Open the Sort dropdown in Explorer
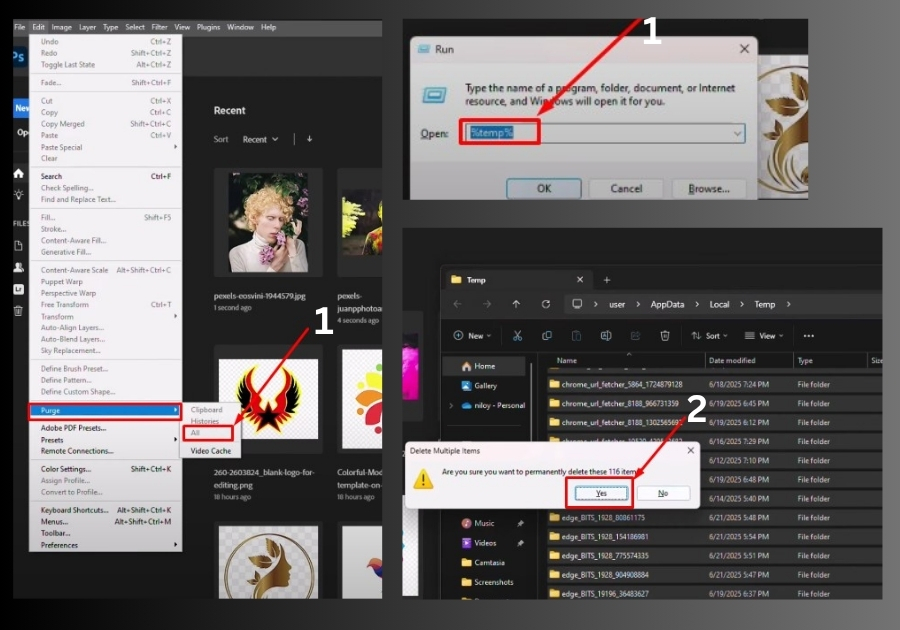 click(709, 336)
